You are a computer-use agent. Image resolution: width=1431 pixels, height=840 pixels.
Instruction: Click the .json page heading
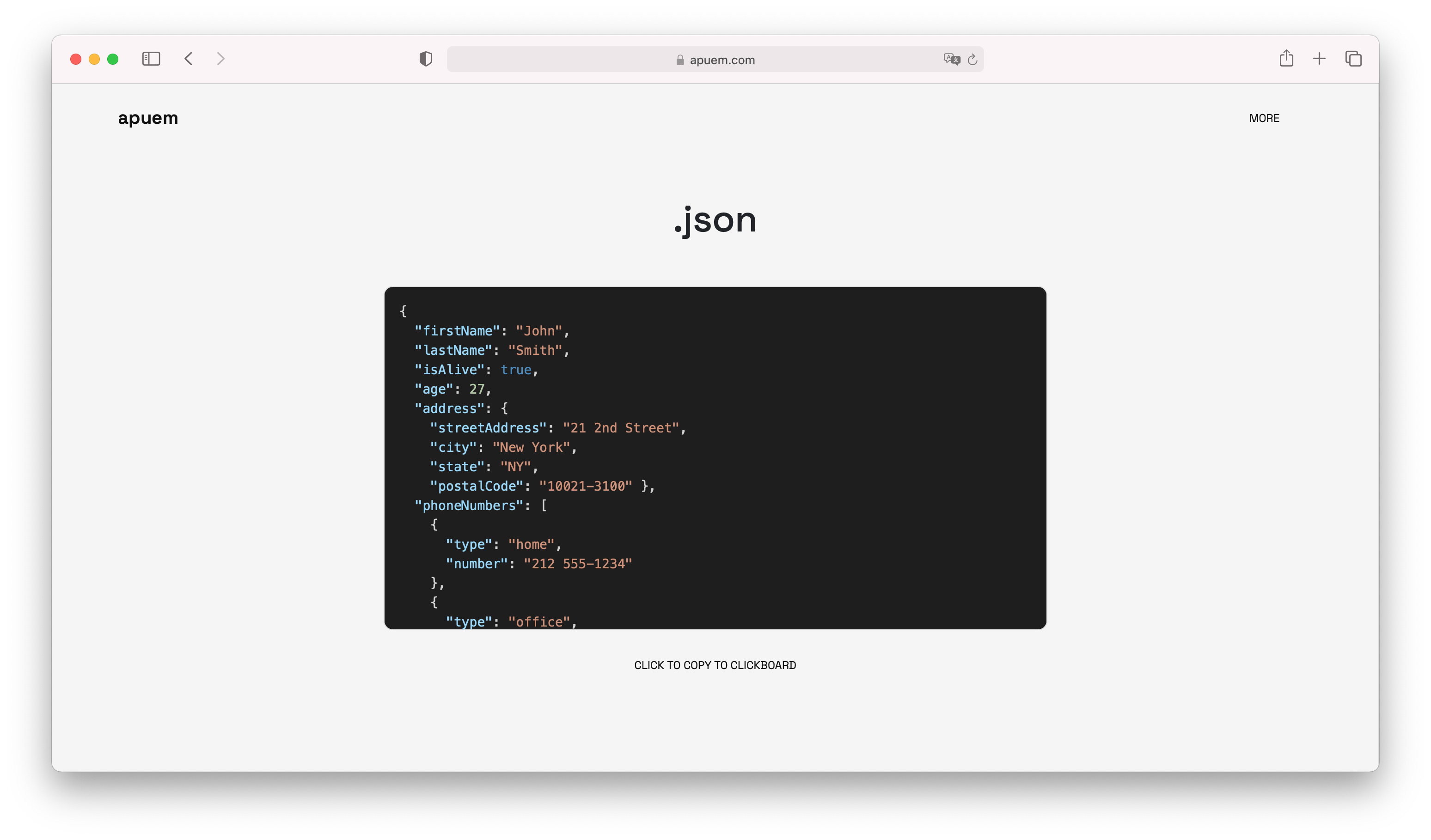point(715,220)
